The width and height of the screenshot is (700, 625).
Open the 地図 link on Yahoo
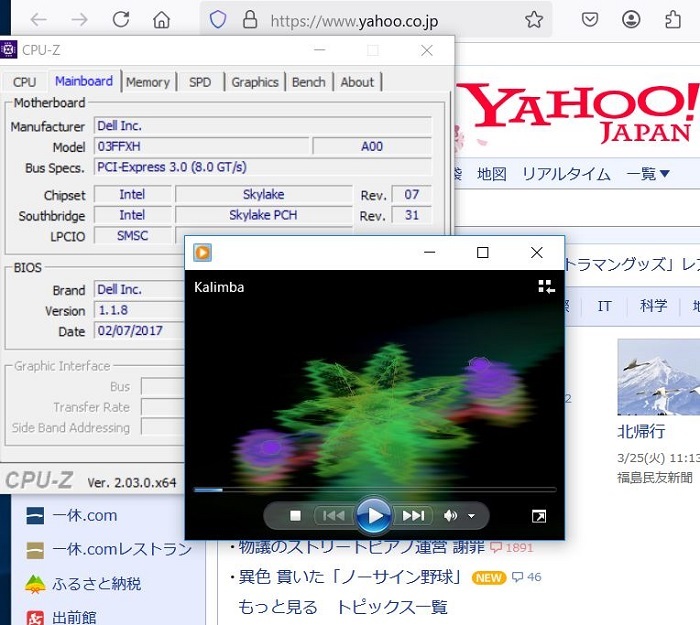[x=492, y=173]
